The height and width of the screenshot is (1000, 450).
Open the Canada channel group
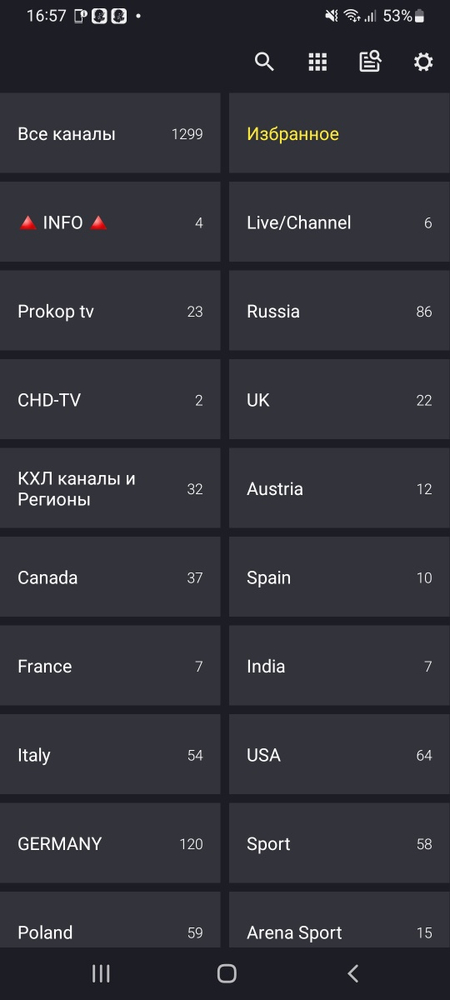(110, 577)
